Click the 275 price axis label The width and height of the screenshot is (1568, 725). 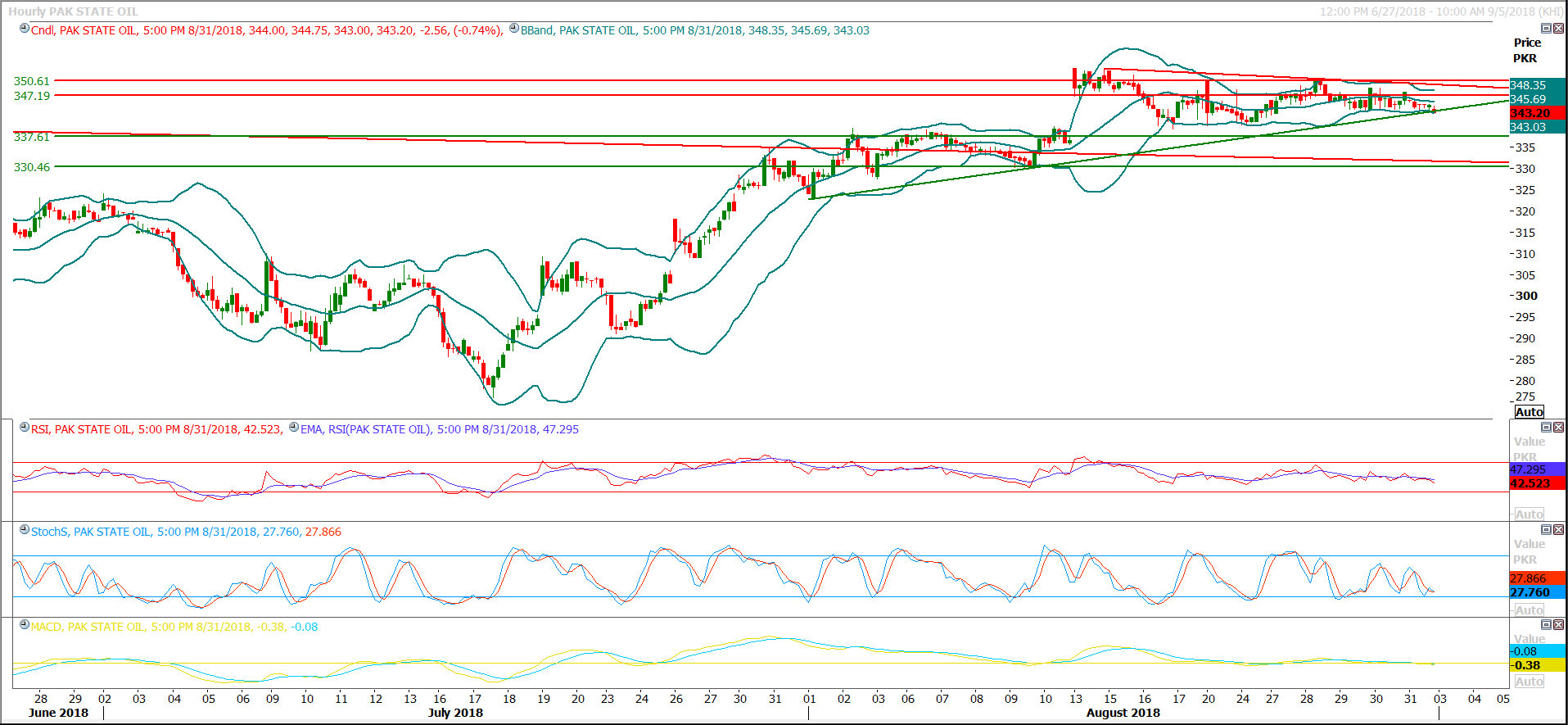(1525, 396)
